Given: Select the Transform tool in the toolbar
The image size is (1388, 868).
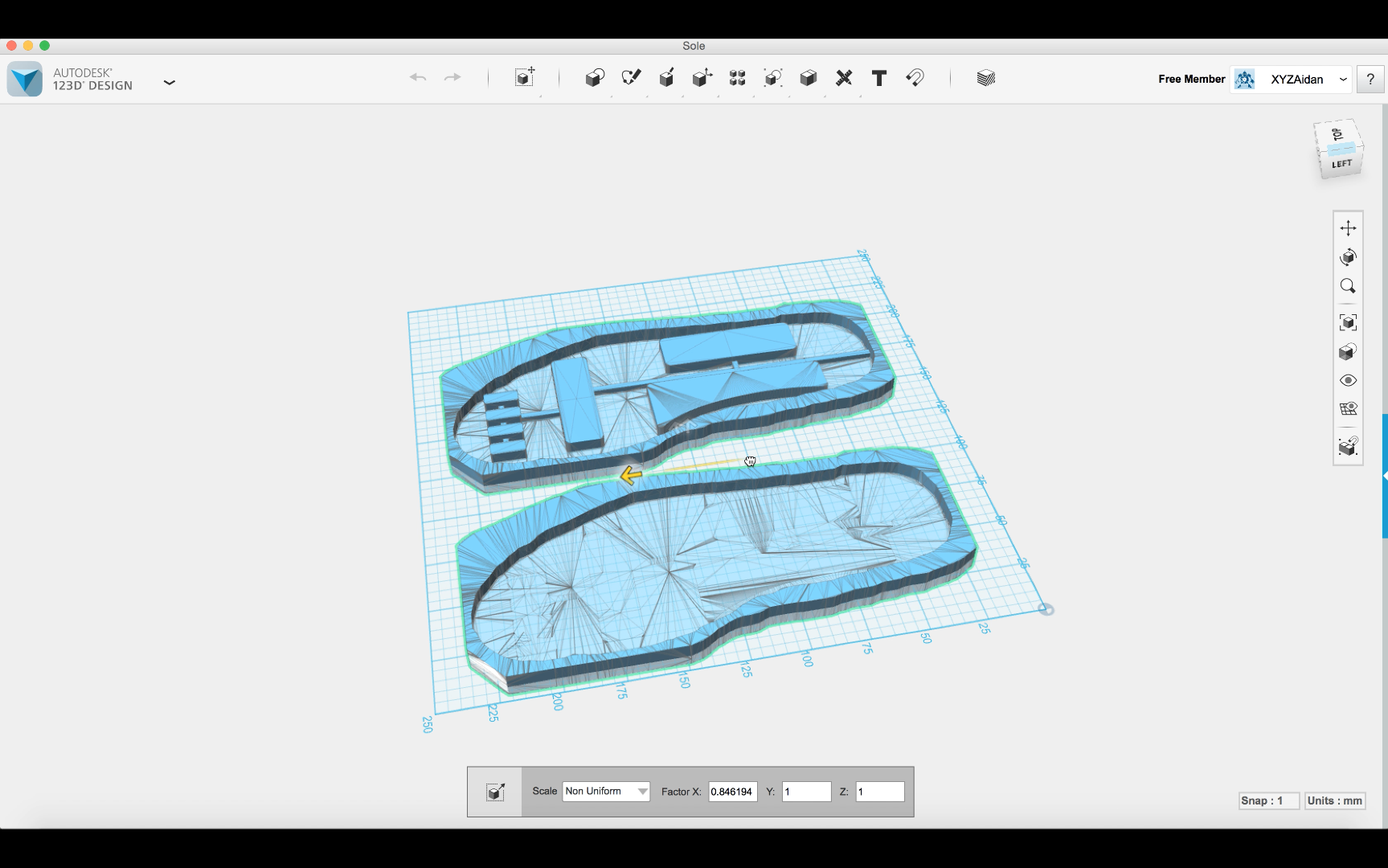Looking at the screenshot, I should (x=525, y=77).
